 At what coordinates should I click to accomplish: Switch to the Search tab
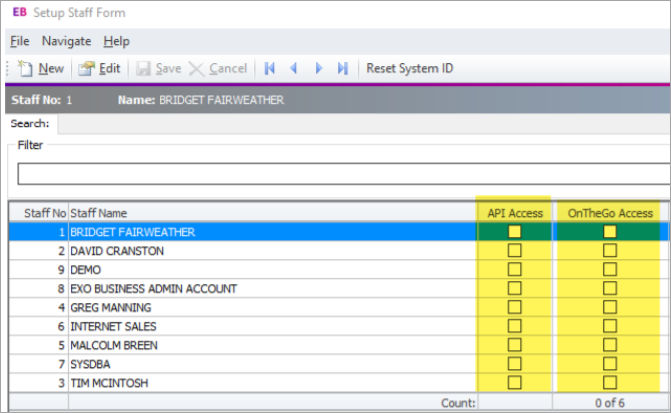[x=30, y=124]
